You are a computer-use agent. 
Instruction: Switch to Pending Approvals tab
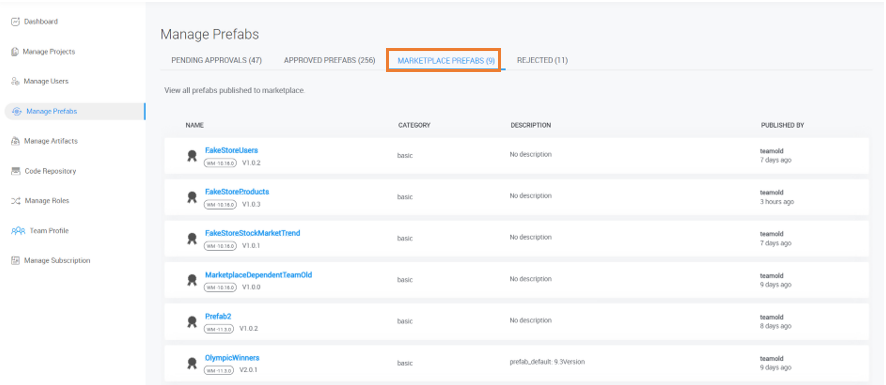(x=216, y=60)
